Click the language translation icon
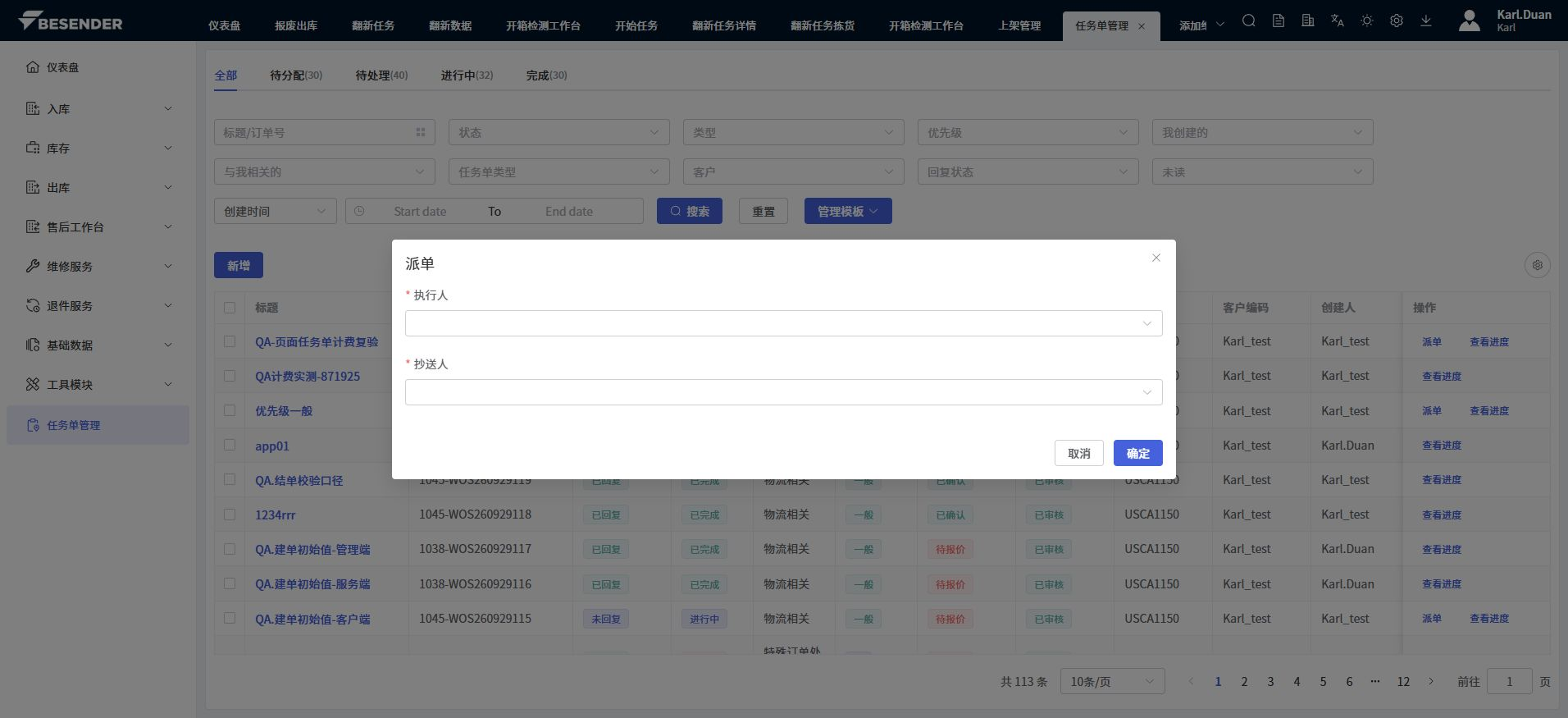Viewport: 1568px width, 718px height. 1338,21
